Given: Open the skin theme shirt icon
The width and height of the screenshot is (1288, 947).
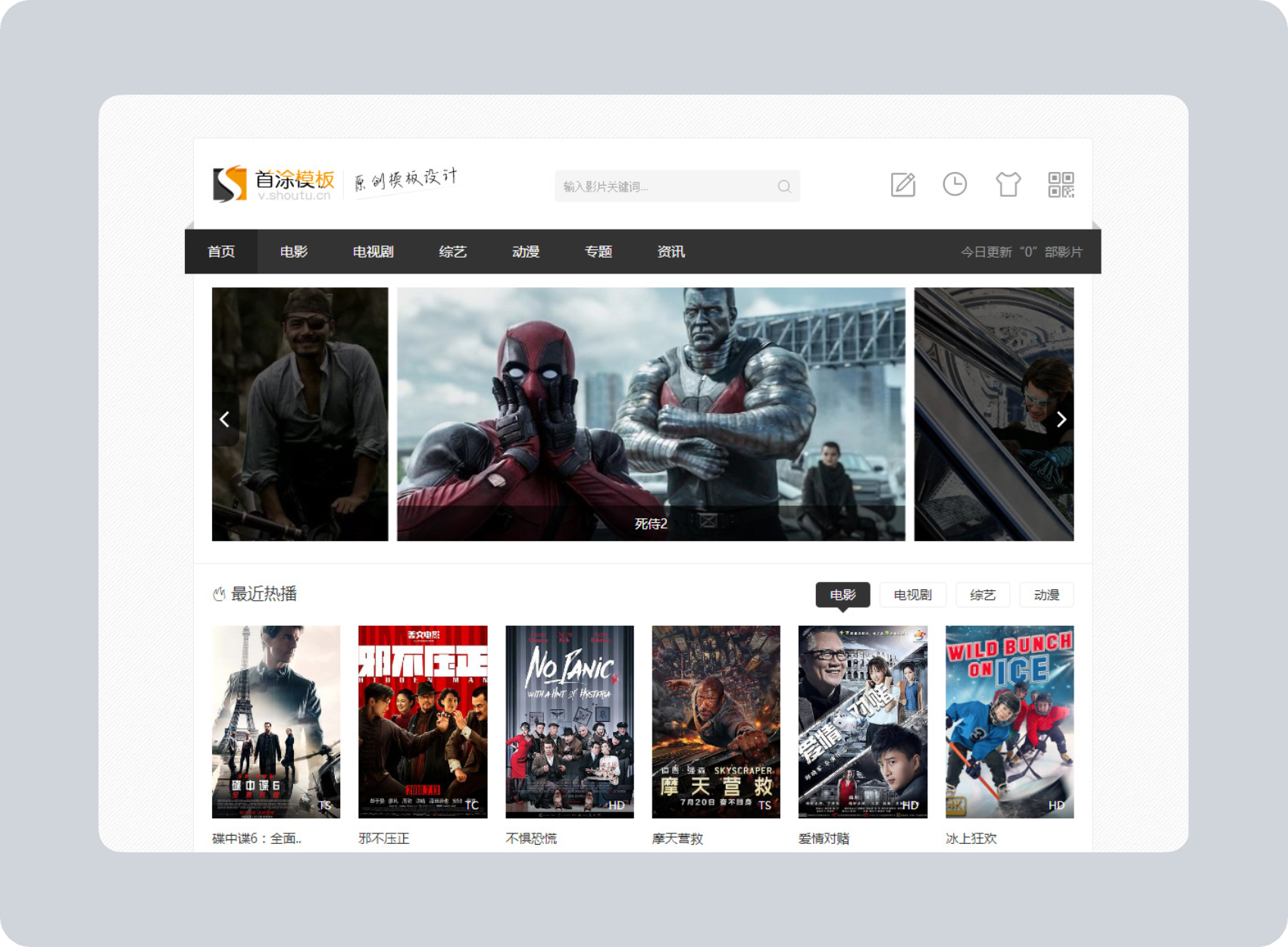Looking at the screenshot, I should pos(1008,184).
